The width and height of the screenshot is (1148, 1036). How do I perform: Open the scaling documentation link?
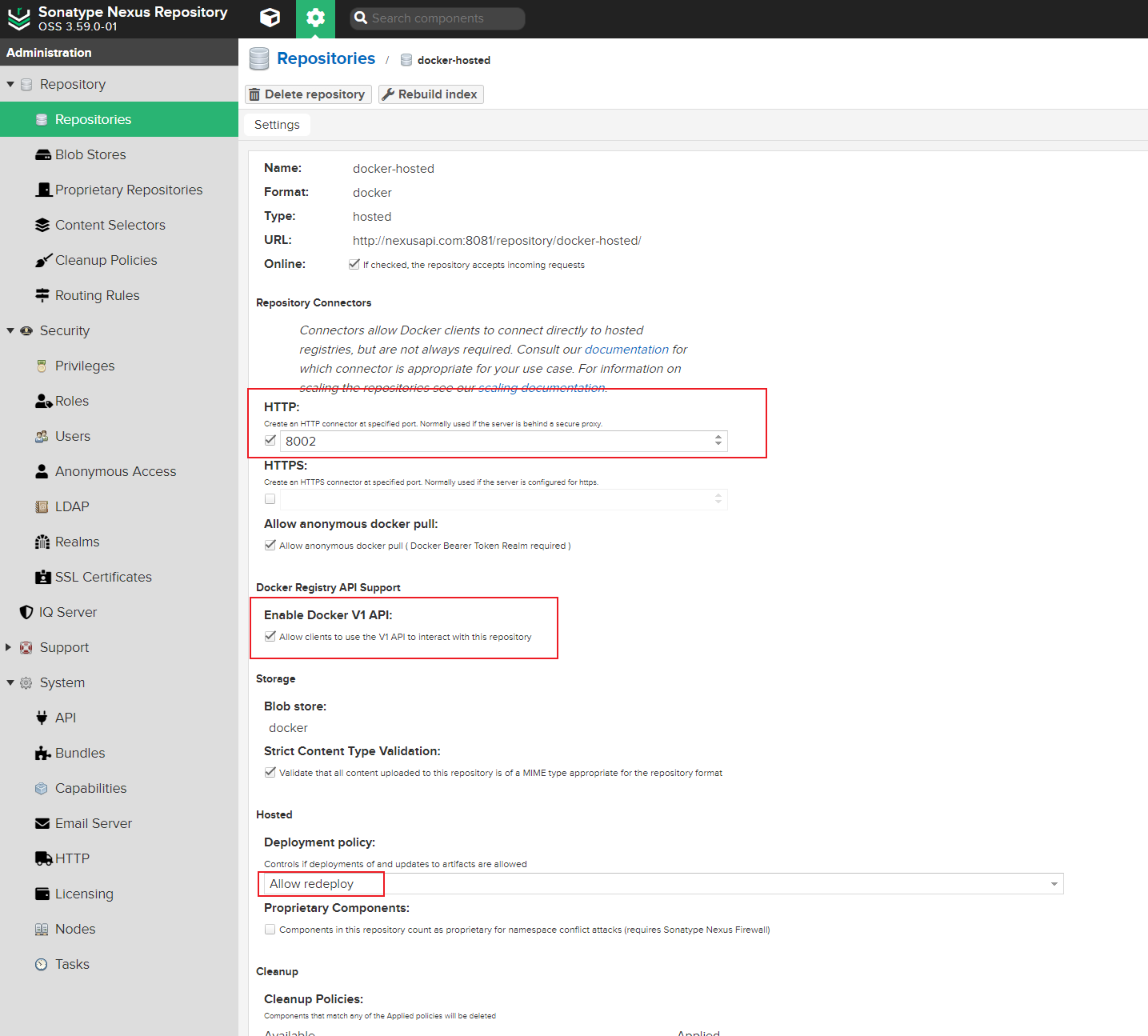click(542, 388)
